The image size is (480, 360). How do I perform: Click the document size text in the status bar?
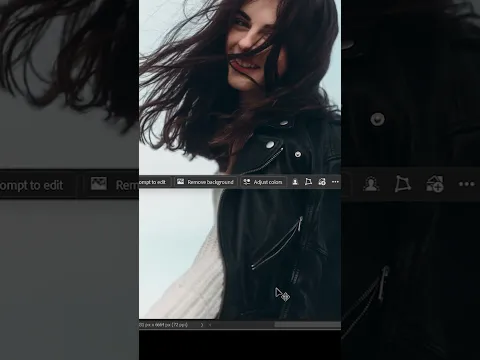coord(163,325)
